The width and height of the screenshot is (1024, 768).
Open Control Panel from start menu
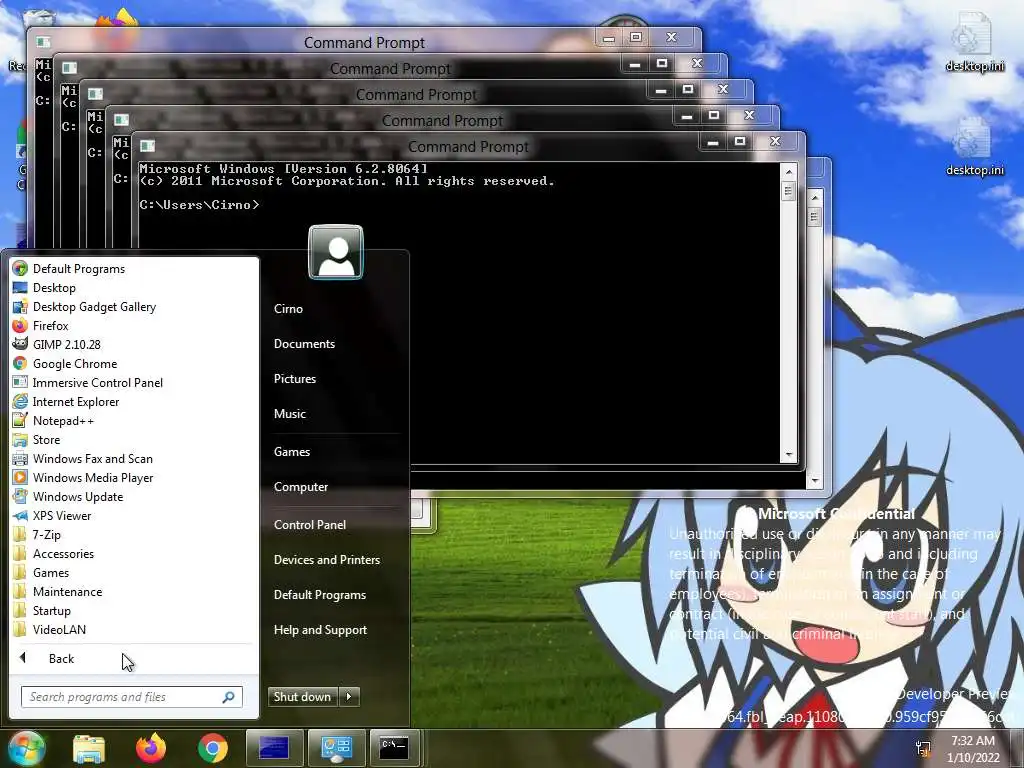(310, 524)
